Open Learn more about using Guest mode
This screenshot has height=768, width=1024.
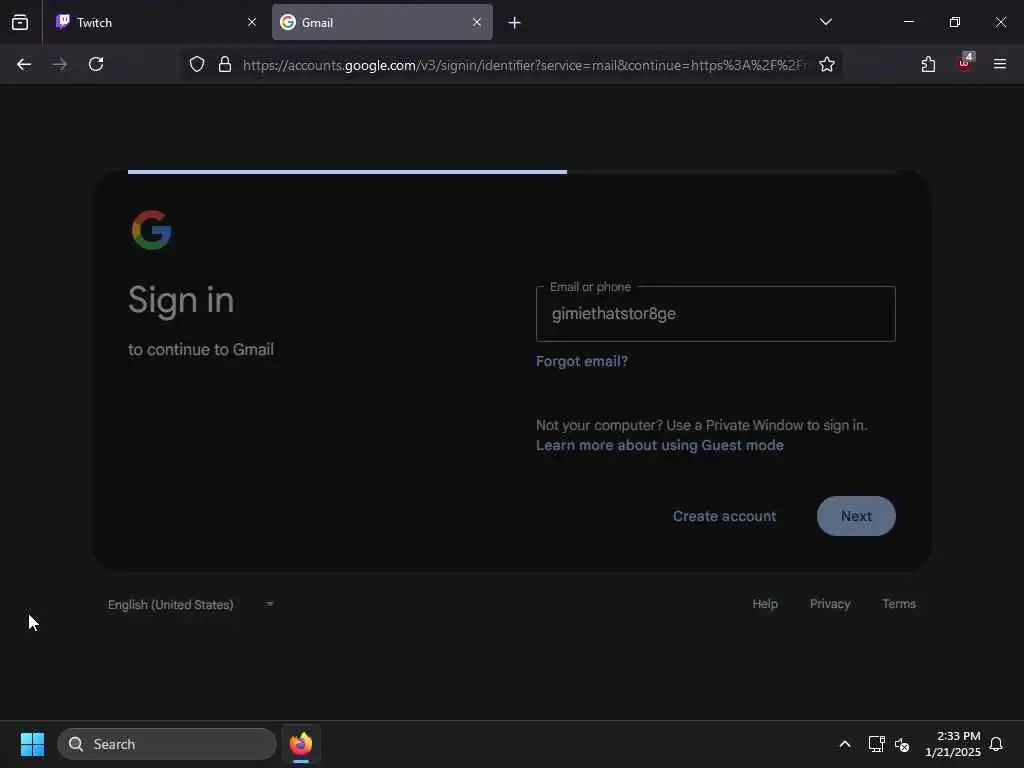click(660, 445)
